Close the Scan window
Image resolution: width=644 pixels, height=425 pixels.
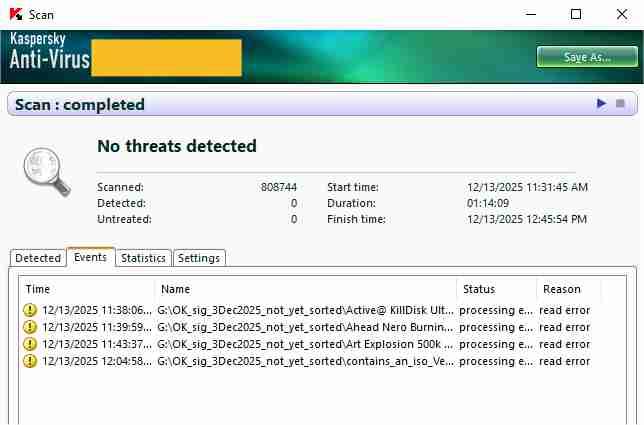pos(622,14)
